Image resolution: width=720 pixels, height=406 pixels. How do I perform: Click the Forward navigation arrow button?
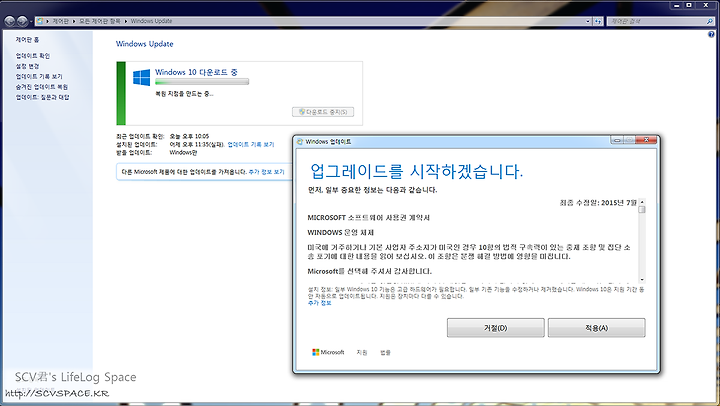(22, 21)
